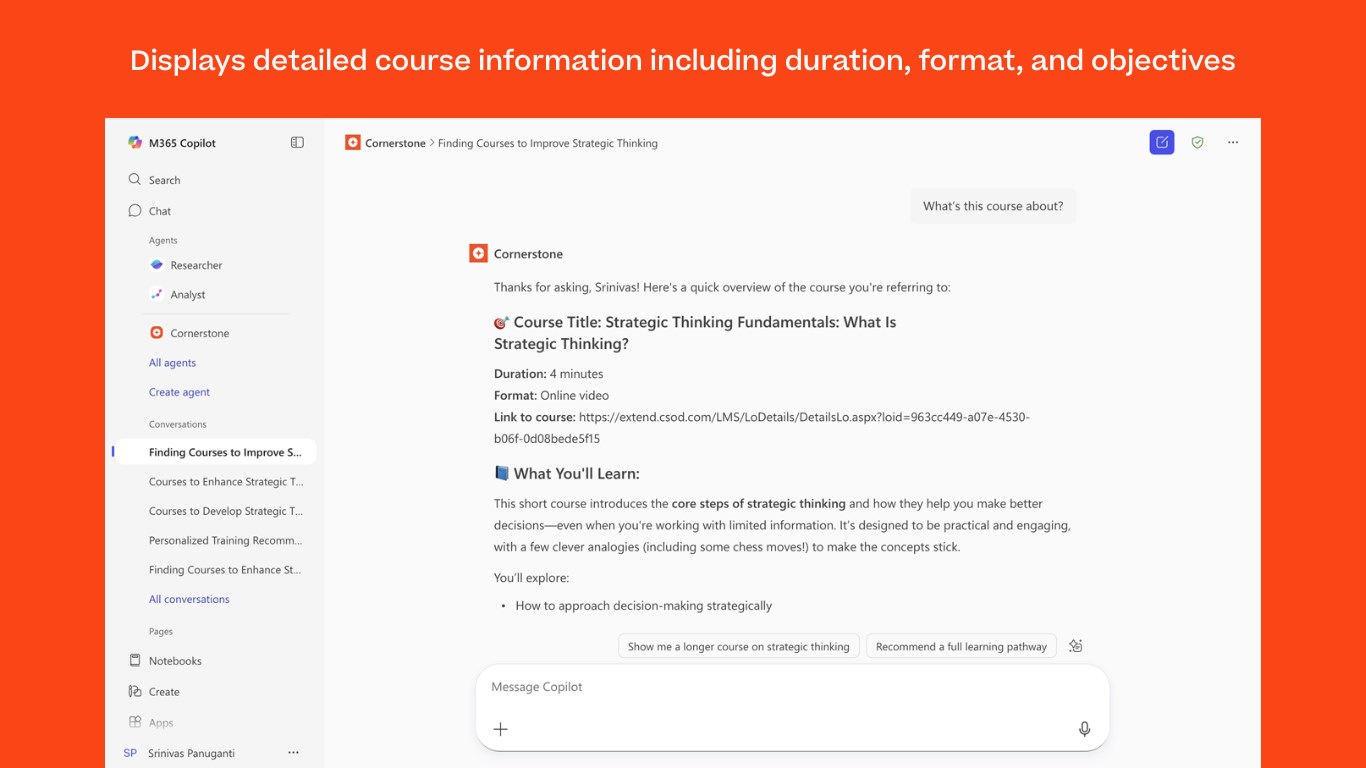This screenshot has width=1366, height=768.
Task: Open the top-right more options menu
Action: [x=1233, y=143]
